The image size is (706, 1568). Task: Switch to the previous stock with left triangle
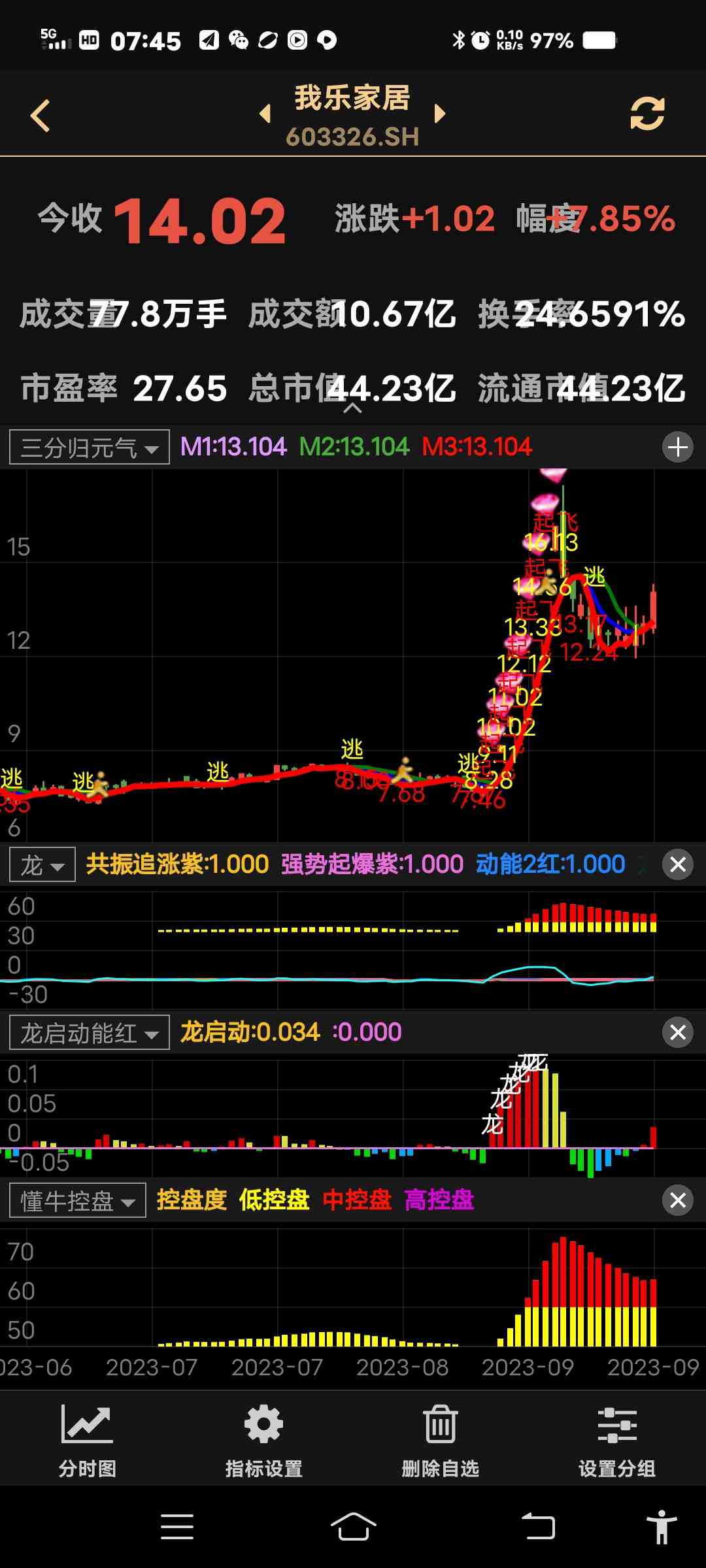pos(265,114)
